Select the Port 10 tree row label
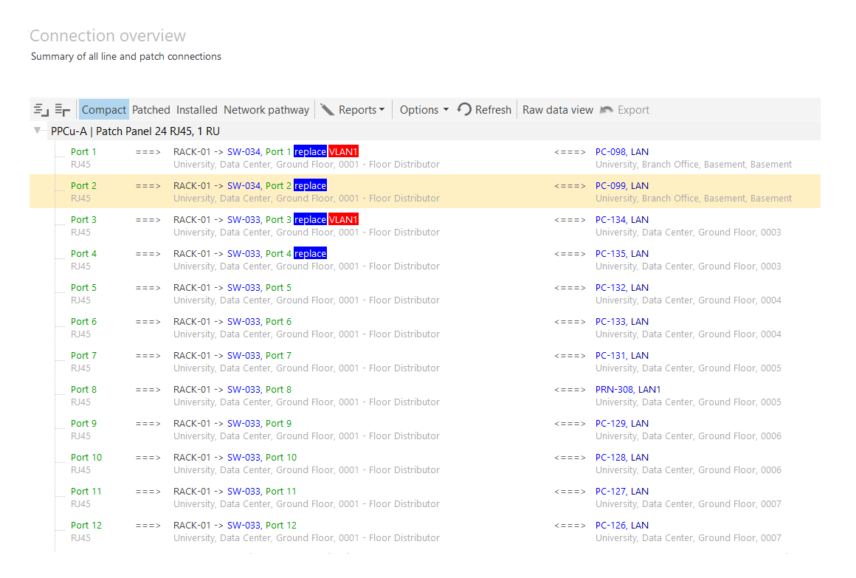The height and width of the screenshot is (578, 856). click(x=86, y=457)
